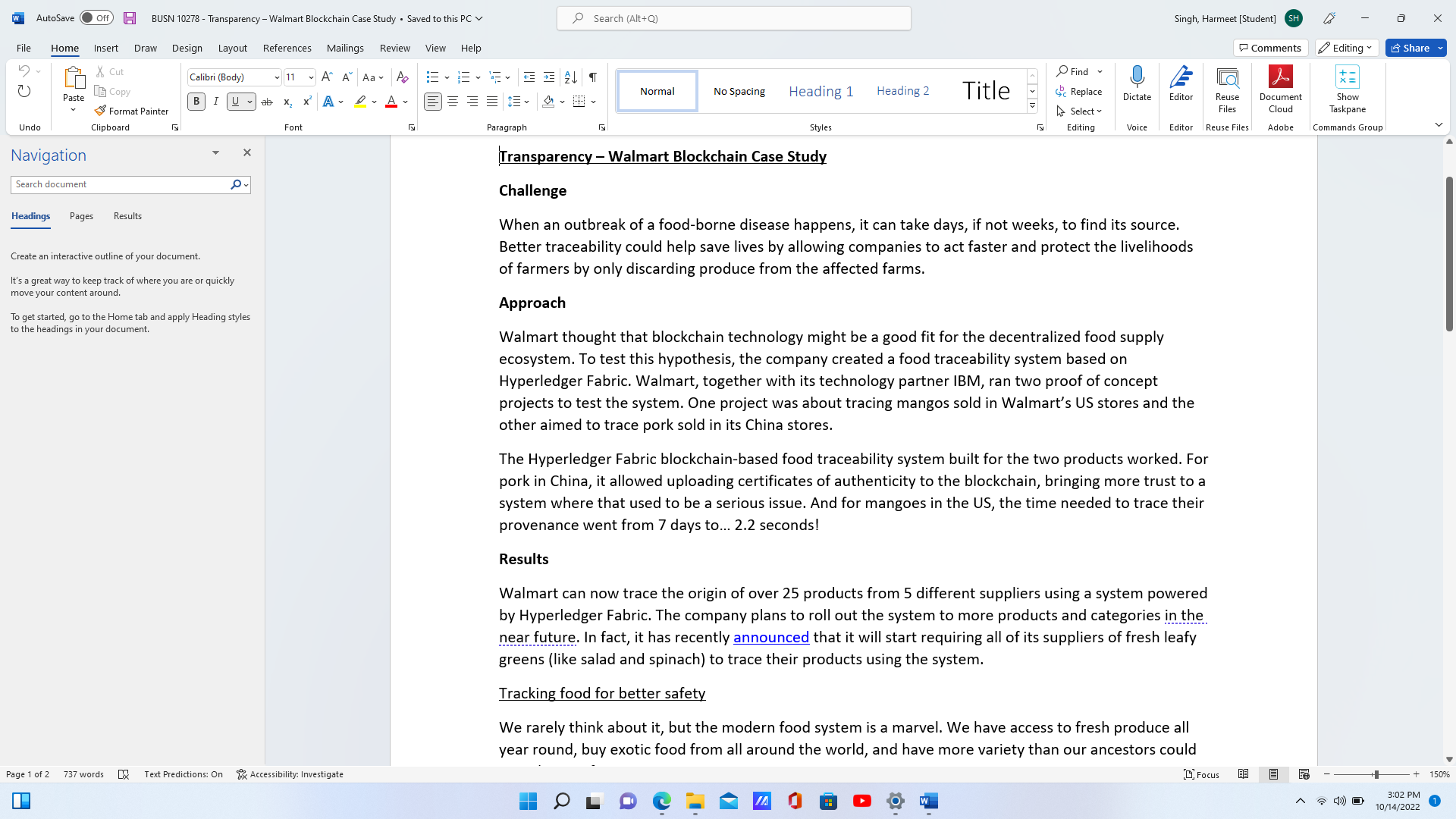Viewport: 1456px width, 819px height.
Task: Toggle subscript formatting
Action: [x=287, y=102]
